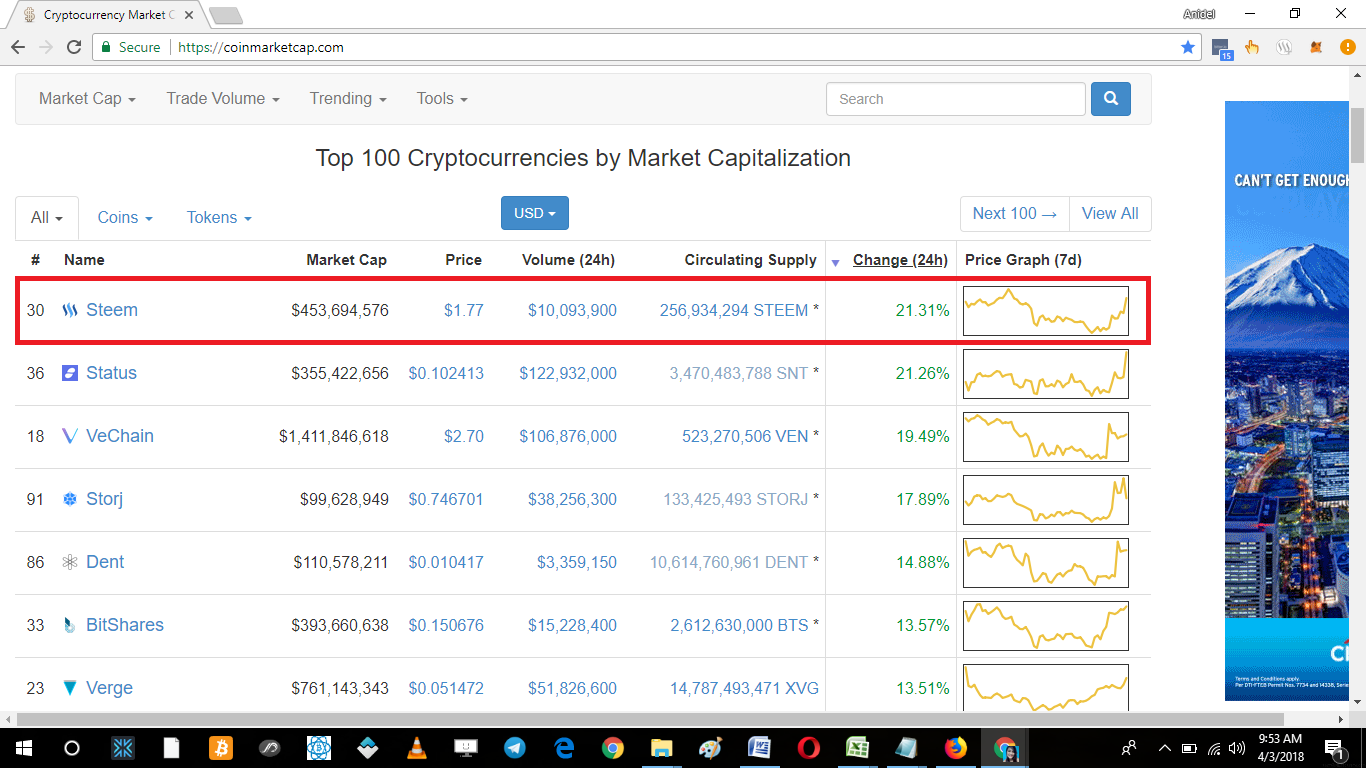The image size is (1366, 774).
Task: Bookmark the page with the star icon
Action: [1188, 47]
